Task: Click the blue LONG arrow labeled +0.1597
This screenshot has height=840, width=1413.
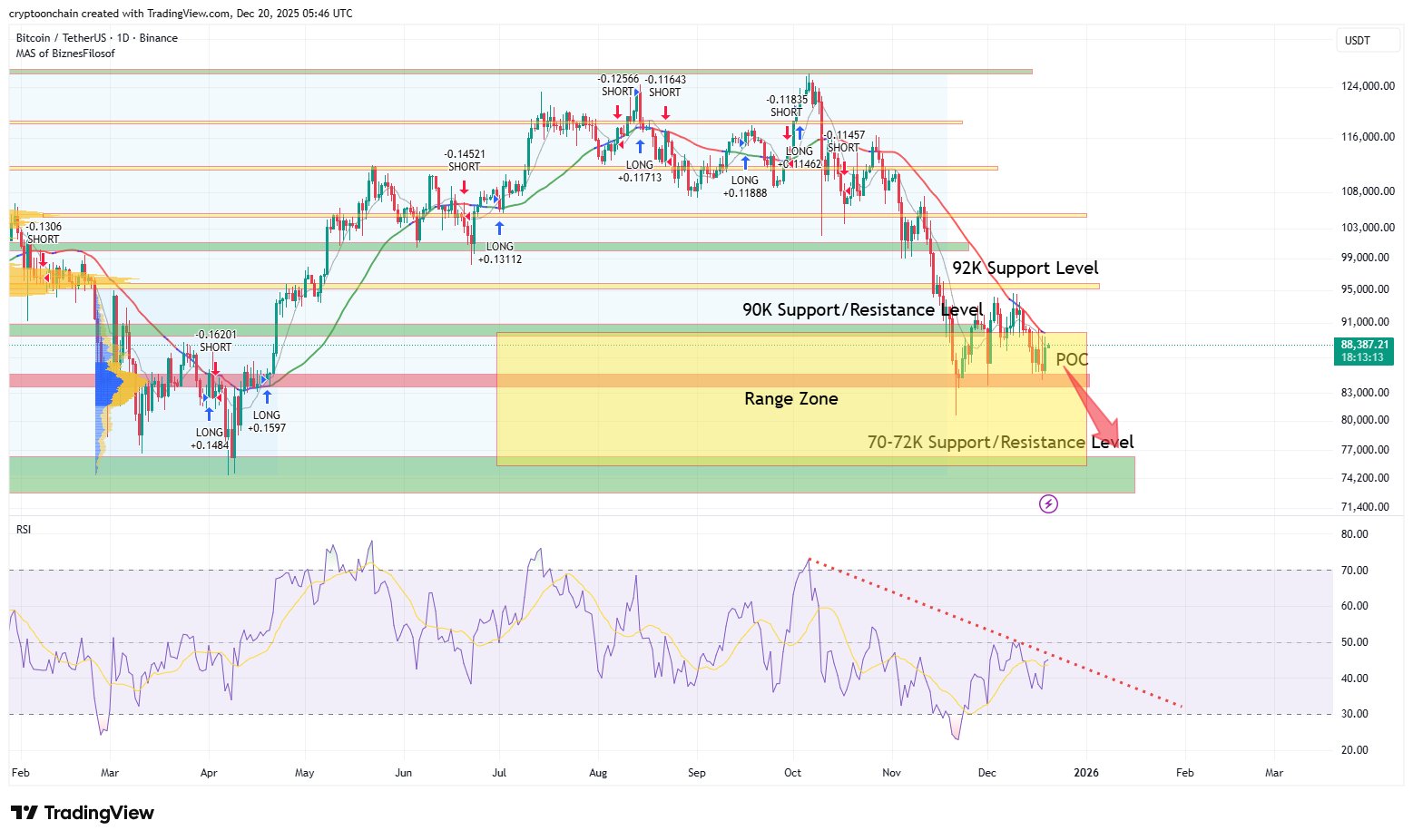Action: [x=266, y=396]
